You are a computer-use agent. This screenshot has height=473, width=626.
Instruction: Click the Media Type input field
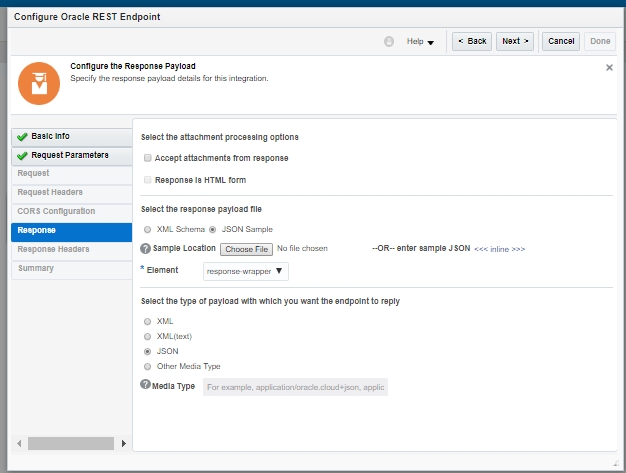click(295, 387)
